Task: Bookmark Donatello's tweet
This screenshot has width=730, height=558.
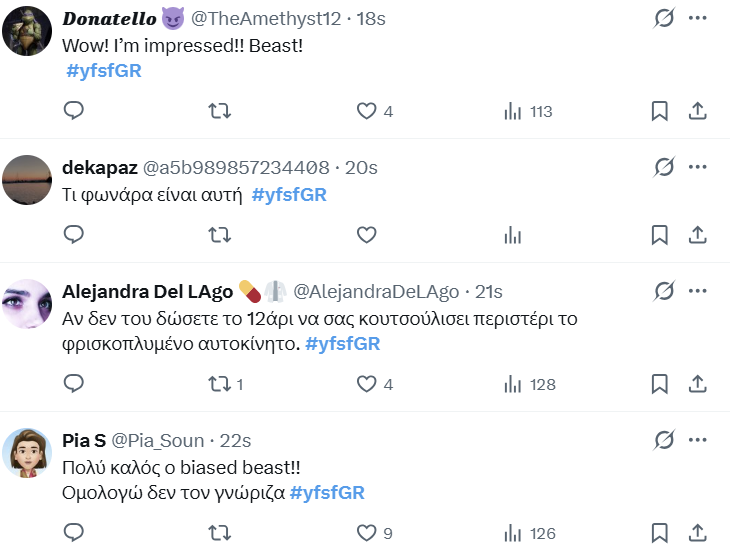Action: [x=659, y=111]
